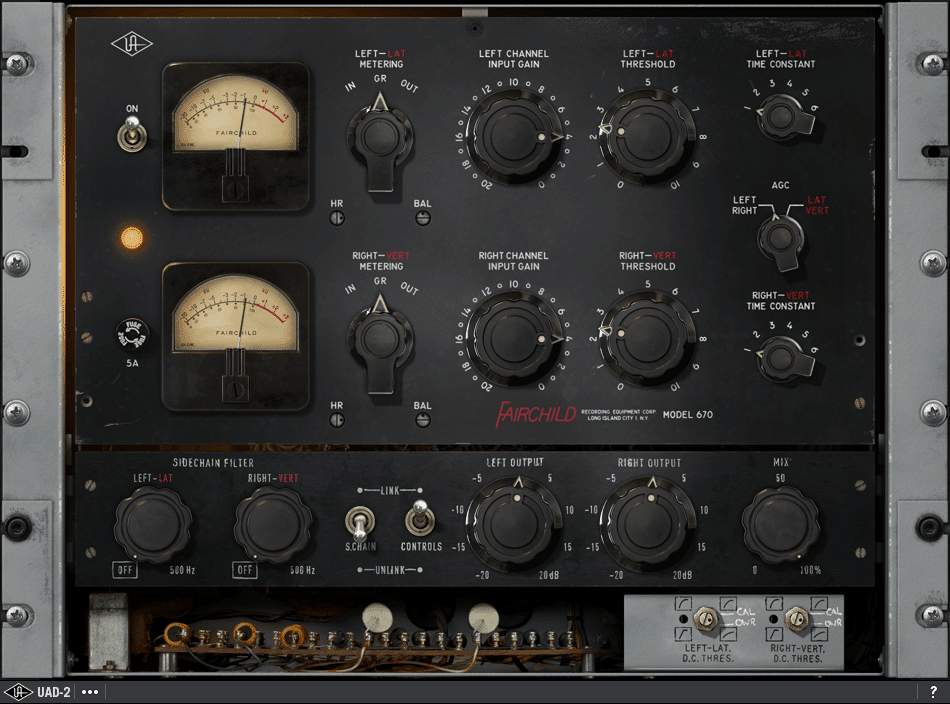Click the Right-Vert VU meter
The width and height of the screenshot is (950, 704).
pos(236,337)
